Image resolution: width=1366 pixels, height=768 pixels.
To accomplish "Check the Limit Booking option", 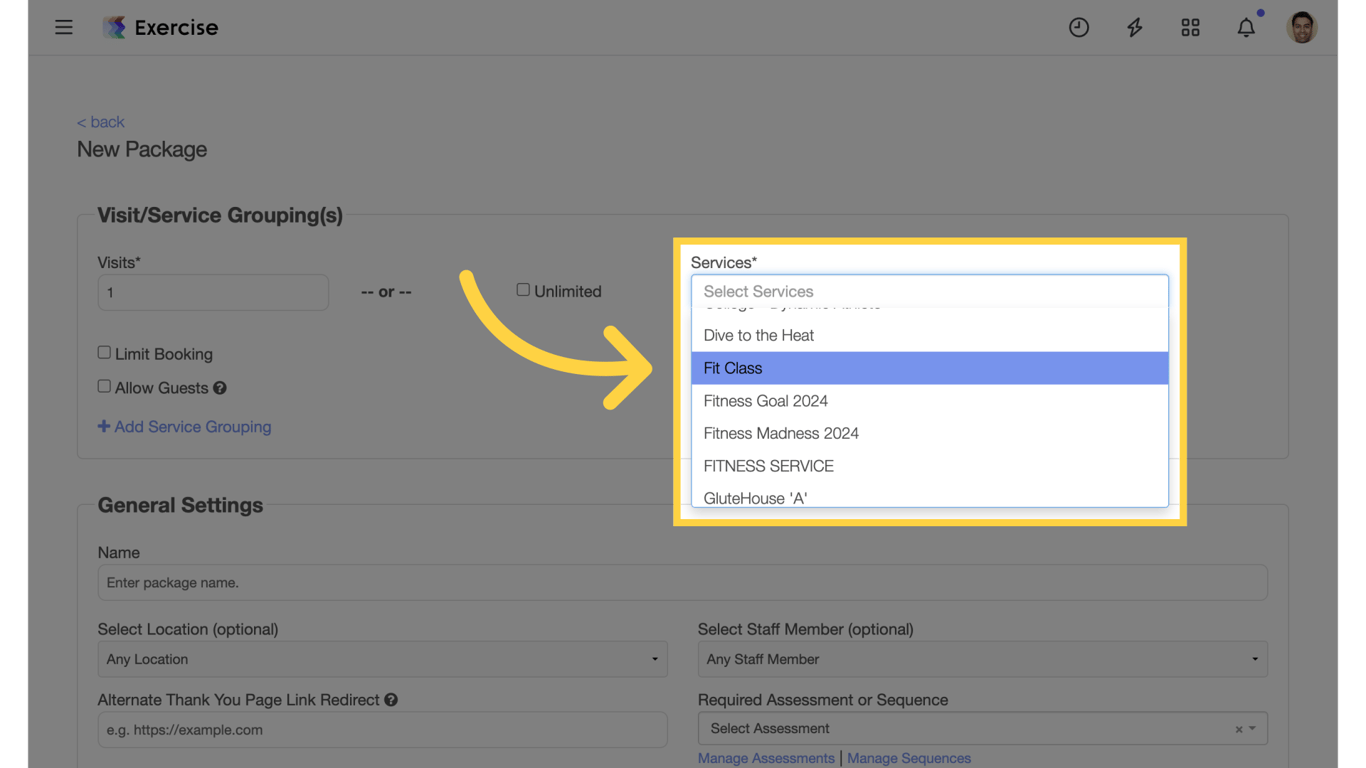I will pyautogui.click(x=104, y=352).
